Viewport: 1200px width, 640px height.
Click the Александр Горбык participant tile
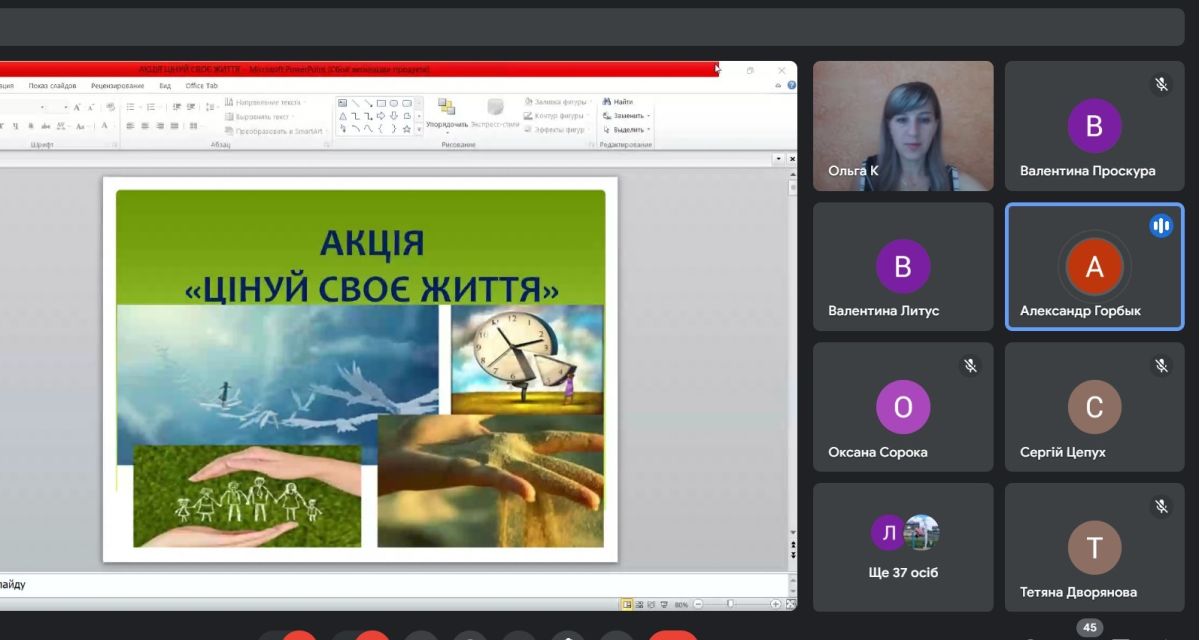(x=1094, y=267)
